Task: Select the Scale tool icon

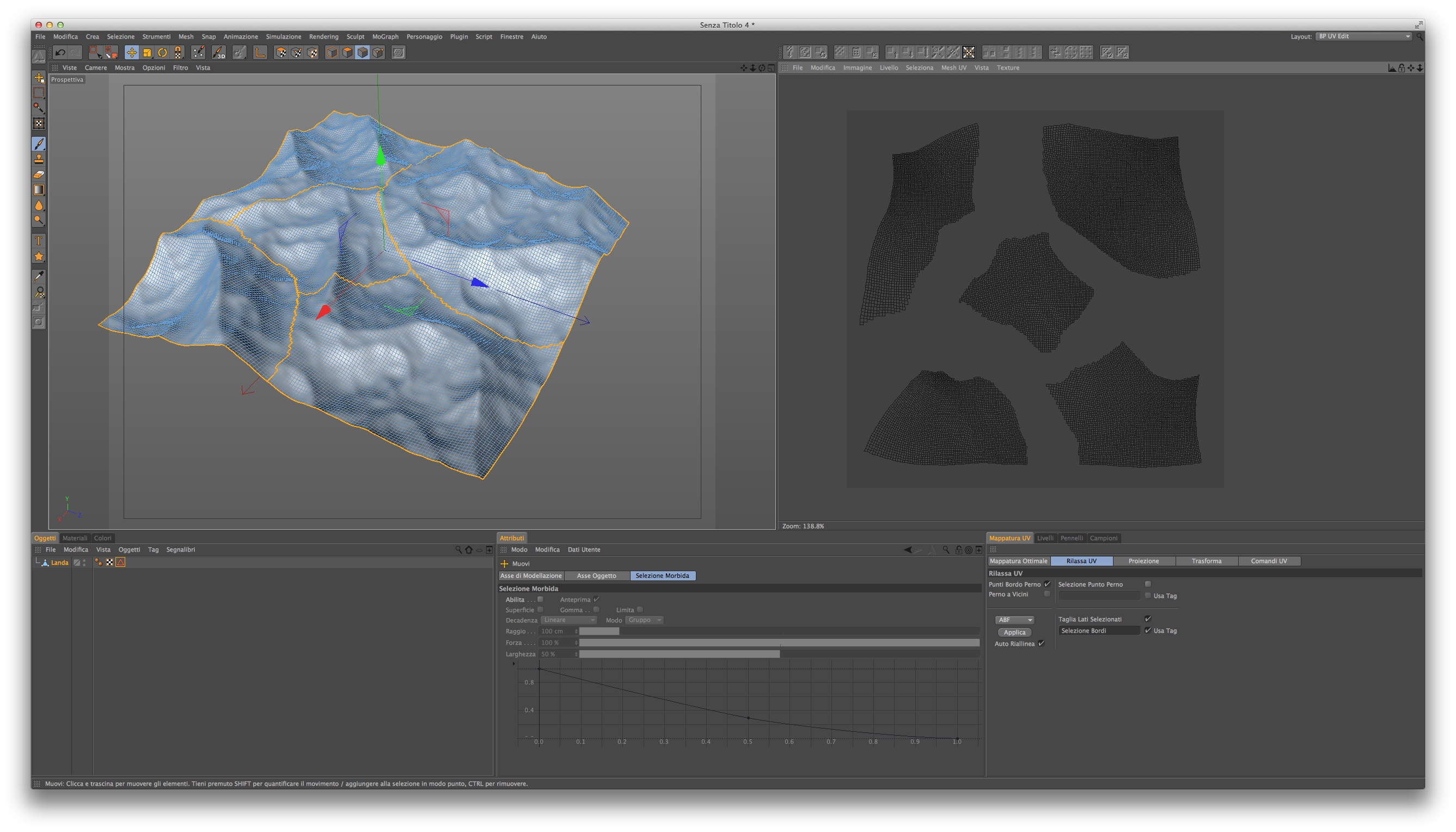Action: tap(148, 53)
